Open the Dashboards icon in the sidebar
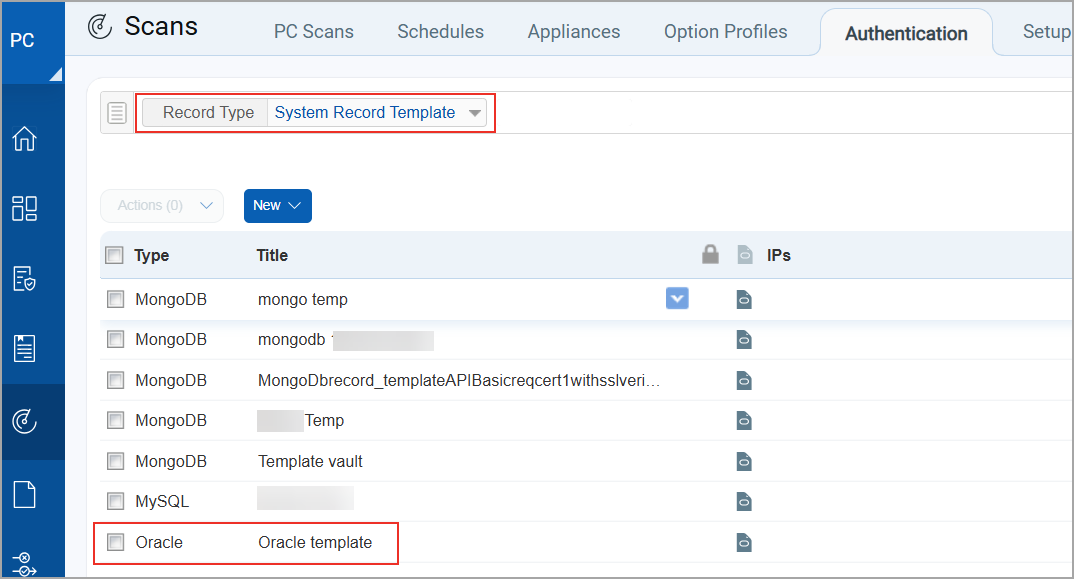 (x=33, y=208)
